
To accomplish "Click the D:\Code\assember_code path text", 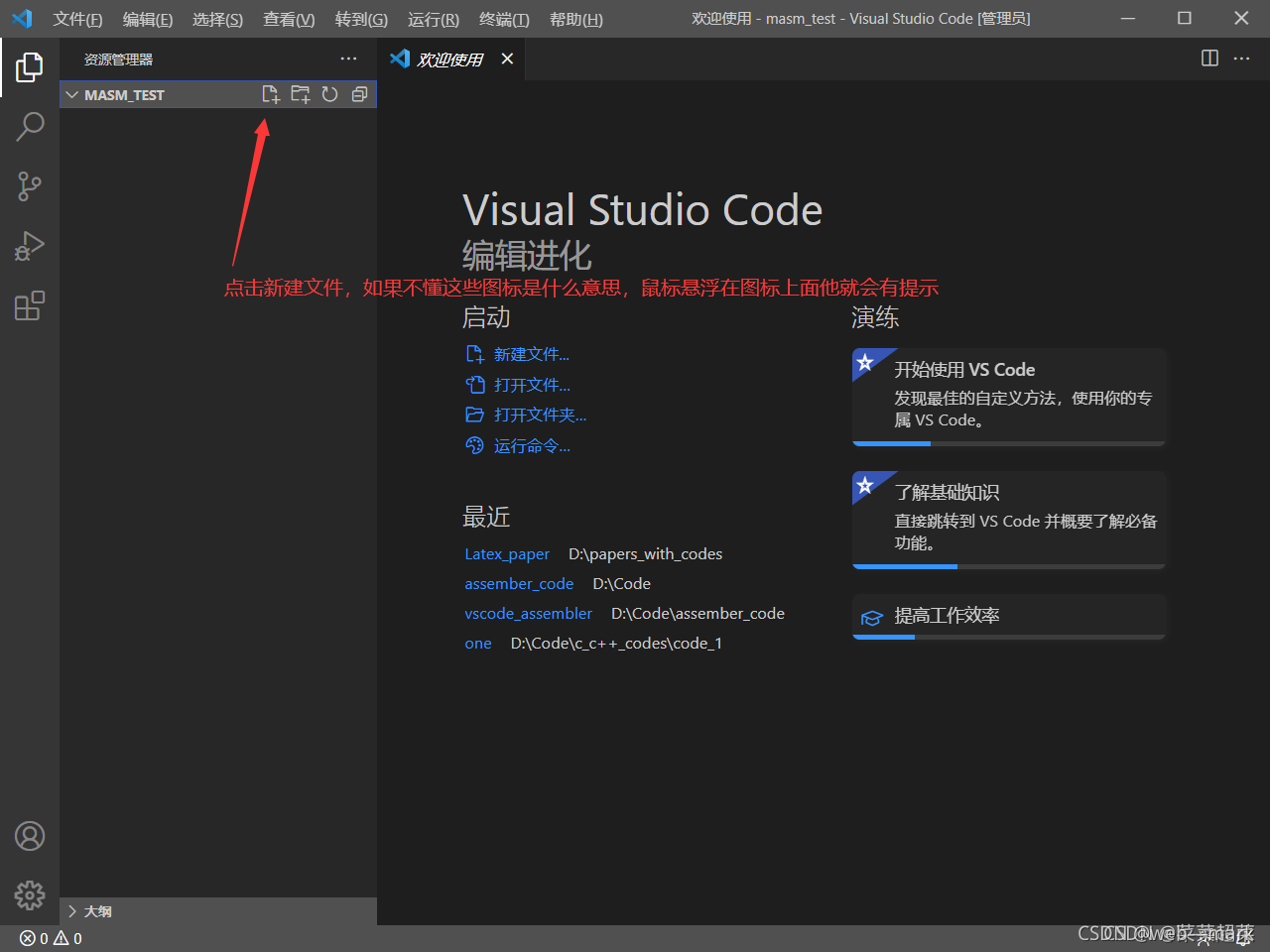I will click(x=698, y=614).
